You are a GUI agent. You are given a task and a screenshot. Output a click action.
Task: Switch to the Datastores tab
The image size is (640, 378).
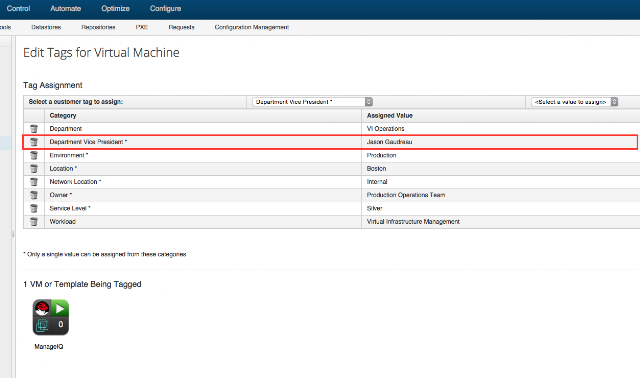tap(46, 27)
